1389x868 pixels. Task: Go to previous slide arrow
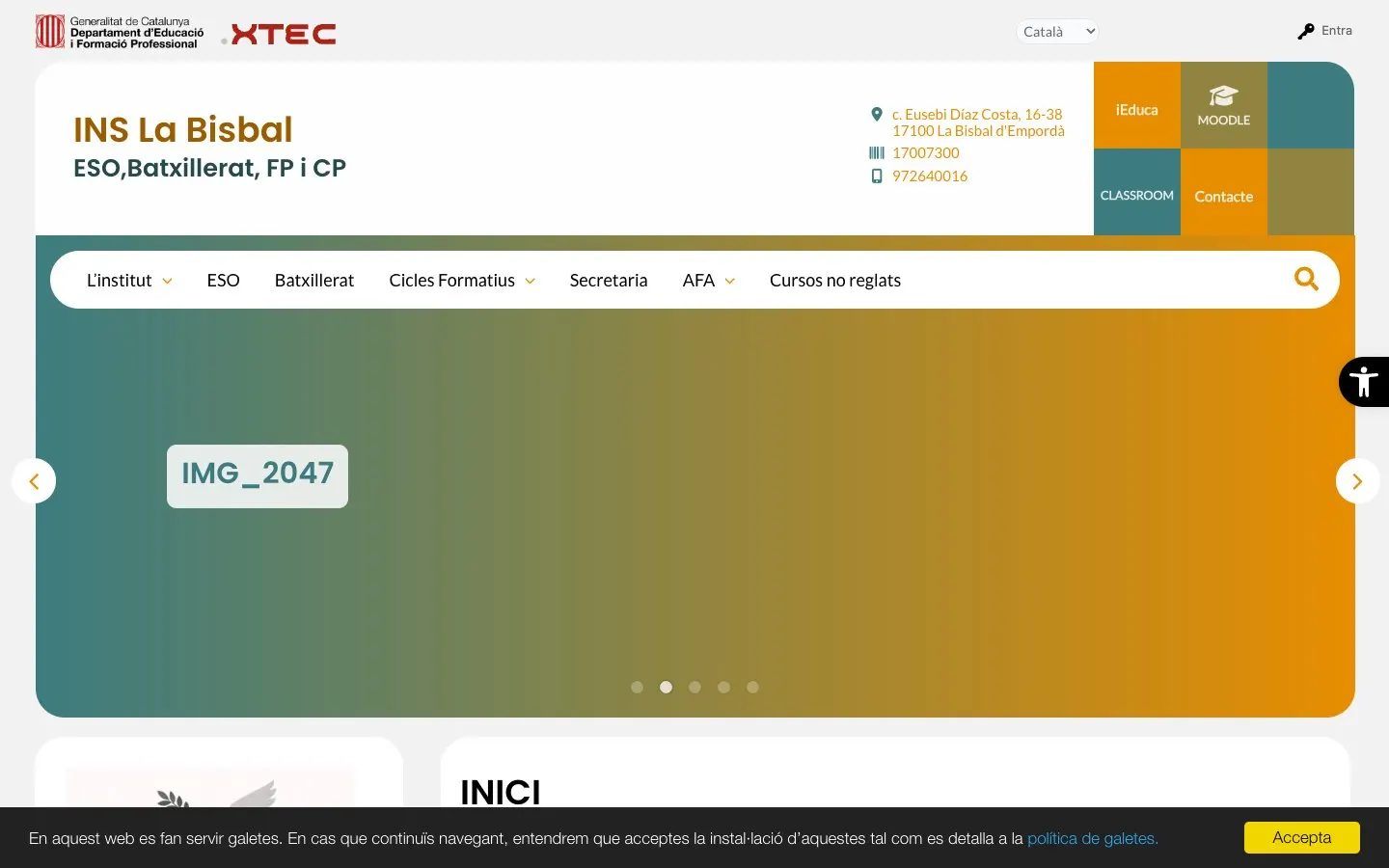coord(34,480)
